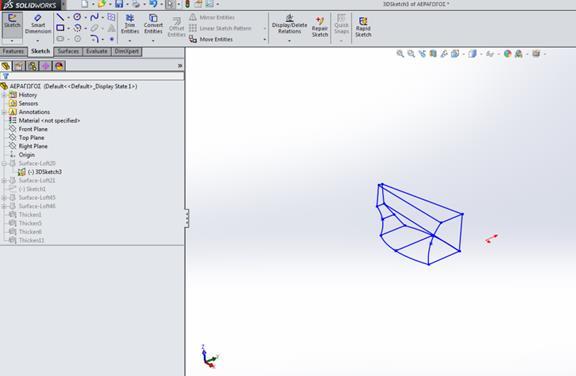
Task: Click Previous View icon in view toolbar
Action: click(422, 54)
